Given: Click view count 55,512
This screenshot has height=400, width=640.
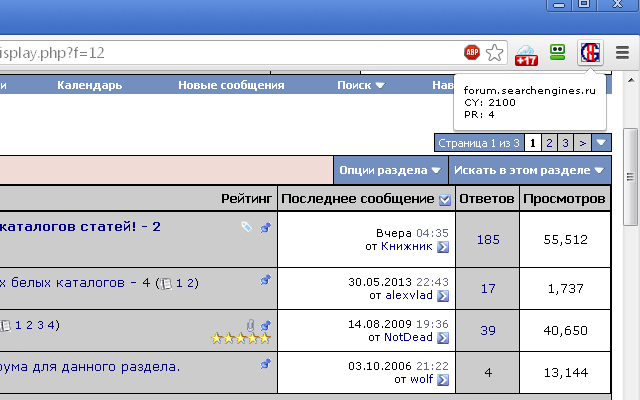Looking at the screenshot, I should click(x=565, y=240).
